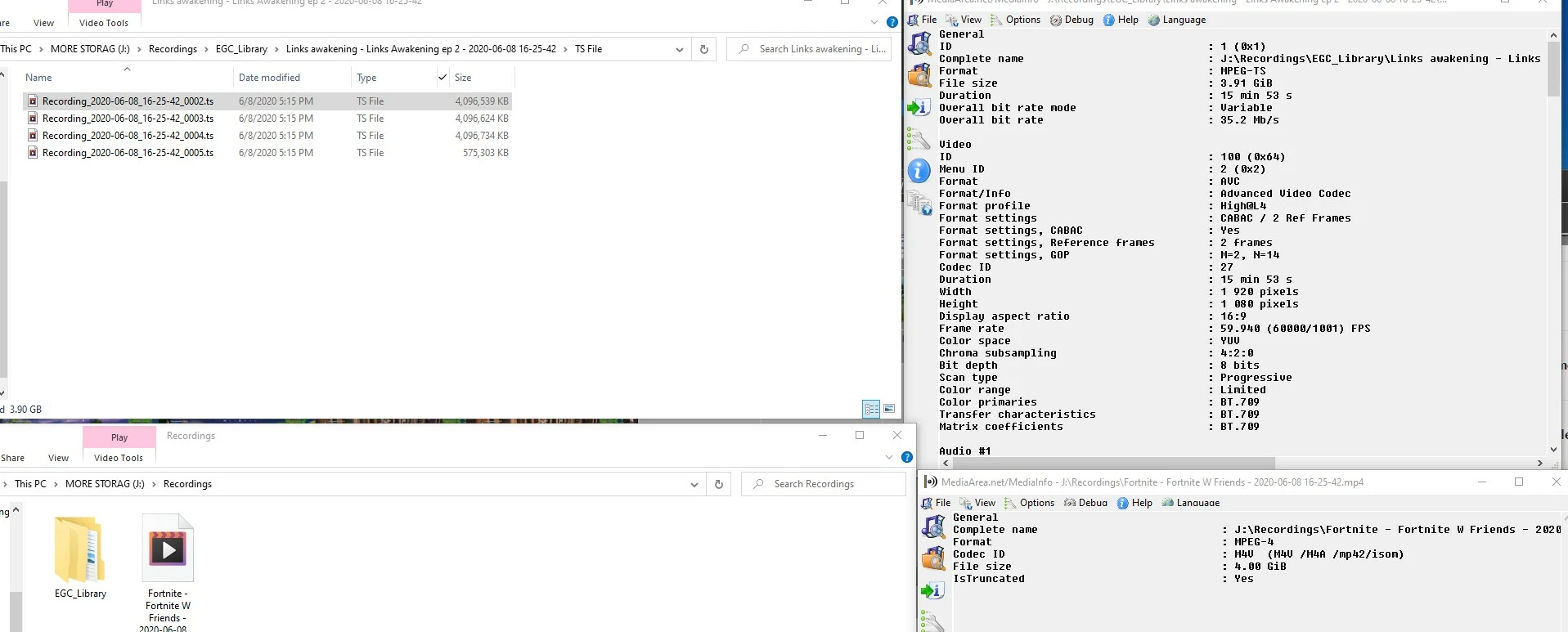Open Debug menu in upper MediaInfo

click(1072, 20)
